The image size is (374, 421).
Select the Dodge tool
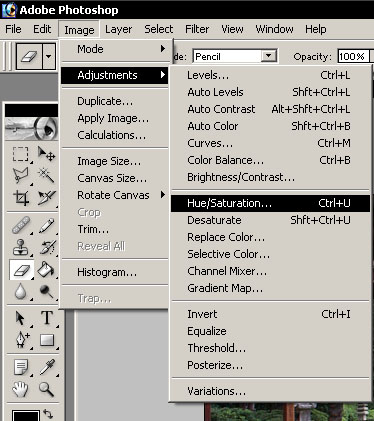pos(46,291)
